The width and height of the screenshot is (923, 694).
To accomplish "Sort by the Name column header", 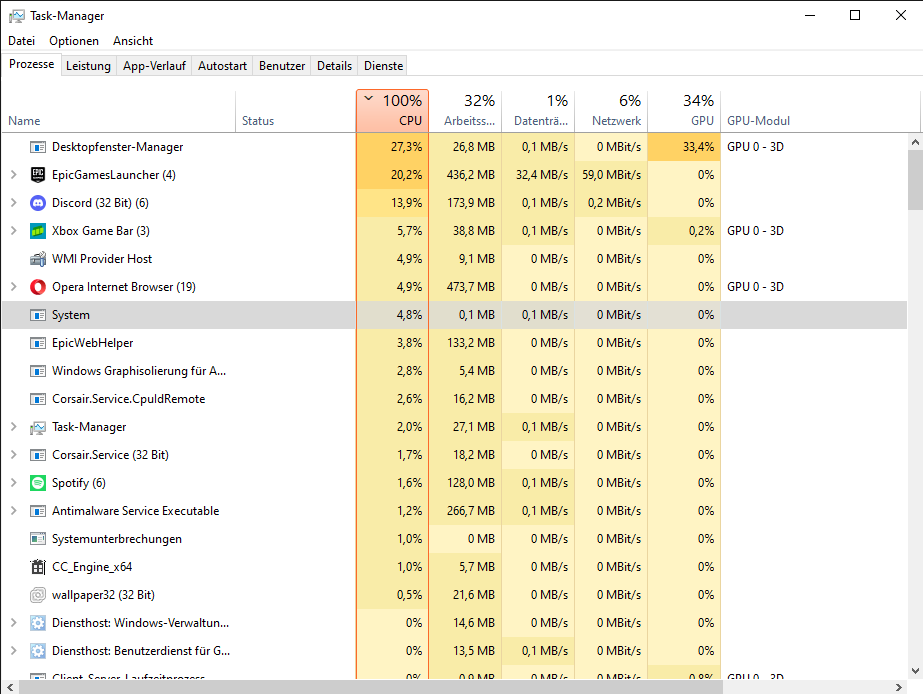I will pos(118,111).
